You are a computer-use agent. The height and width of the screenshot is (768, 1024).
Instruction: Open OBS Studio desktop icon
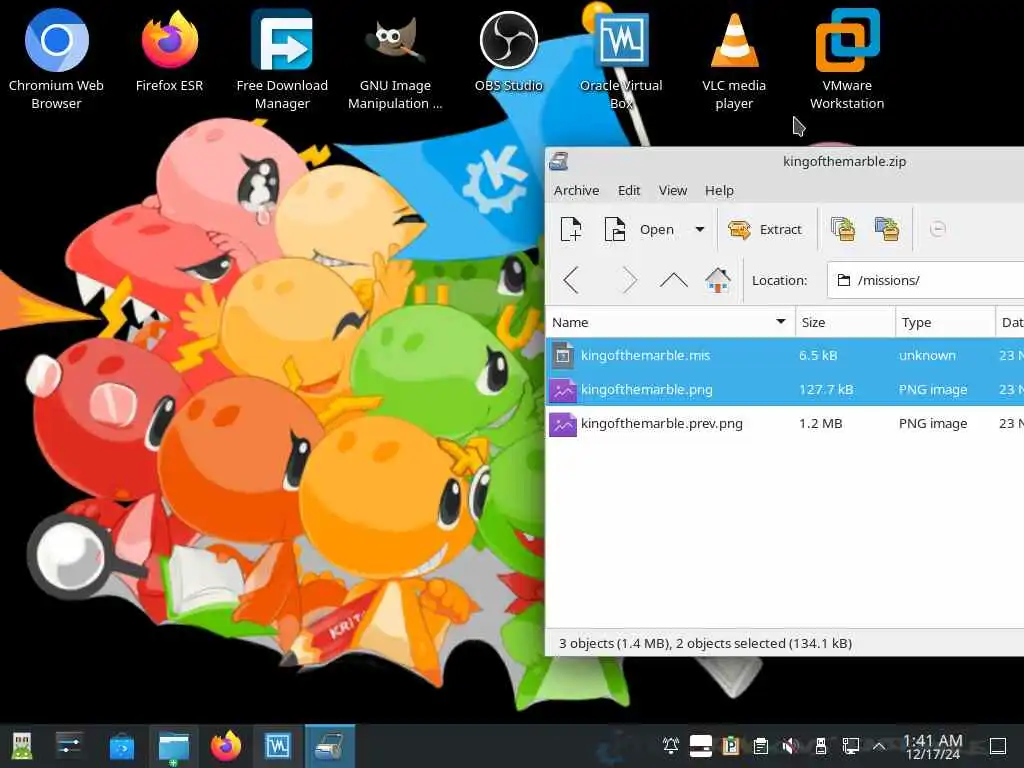508,50
